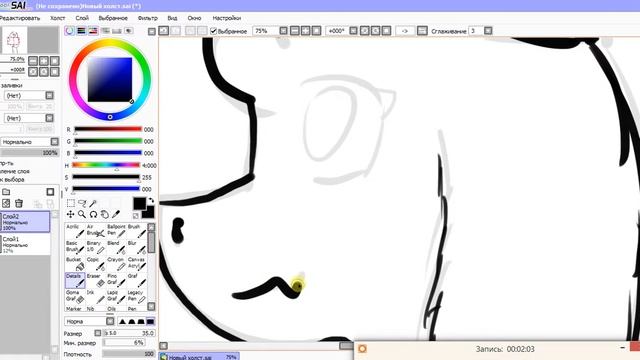
Task: Open the Фильтр menu
Action: [147, 18]
